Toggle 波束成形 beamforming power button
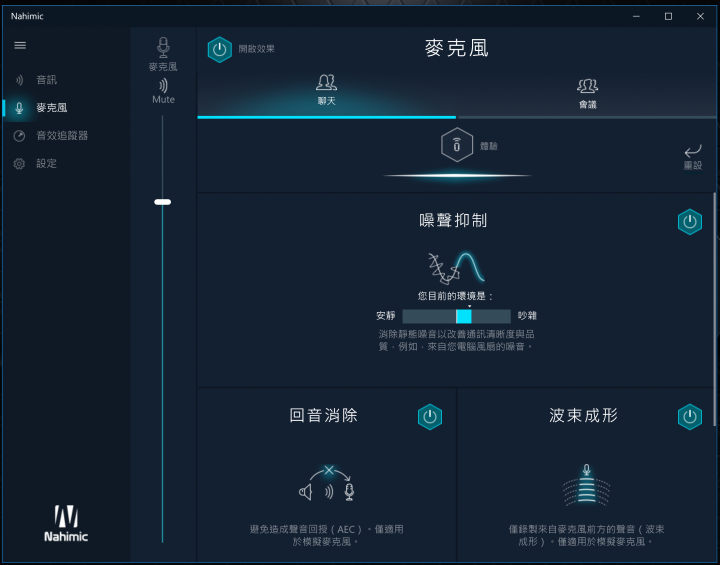Image resolution: width=720 pixels, height=565 pixels. click(x=690, y=417)
